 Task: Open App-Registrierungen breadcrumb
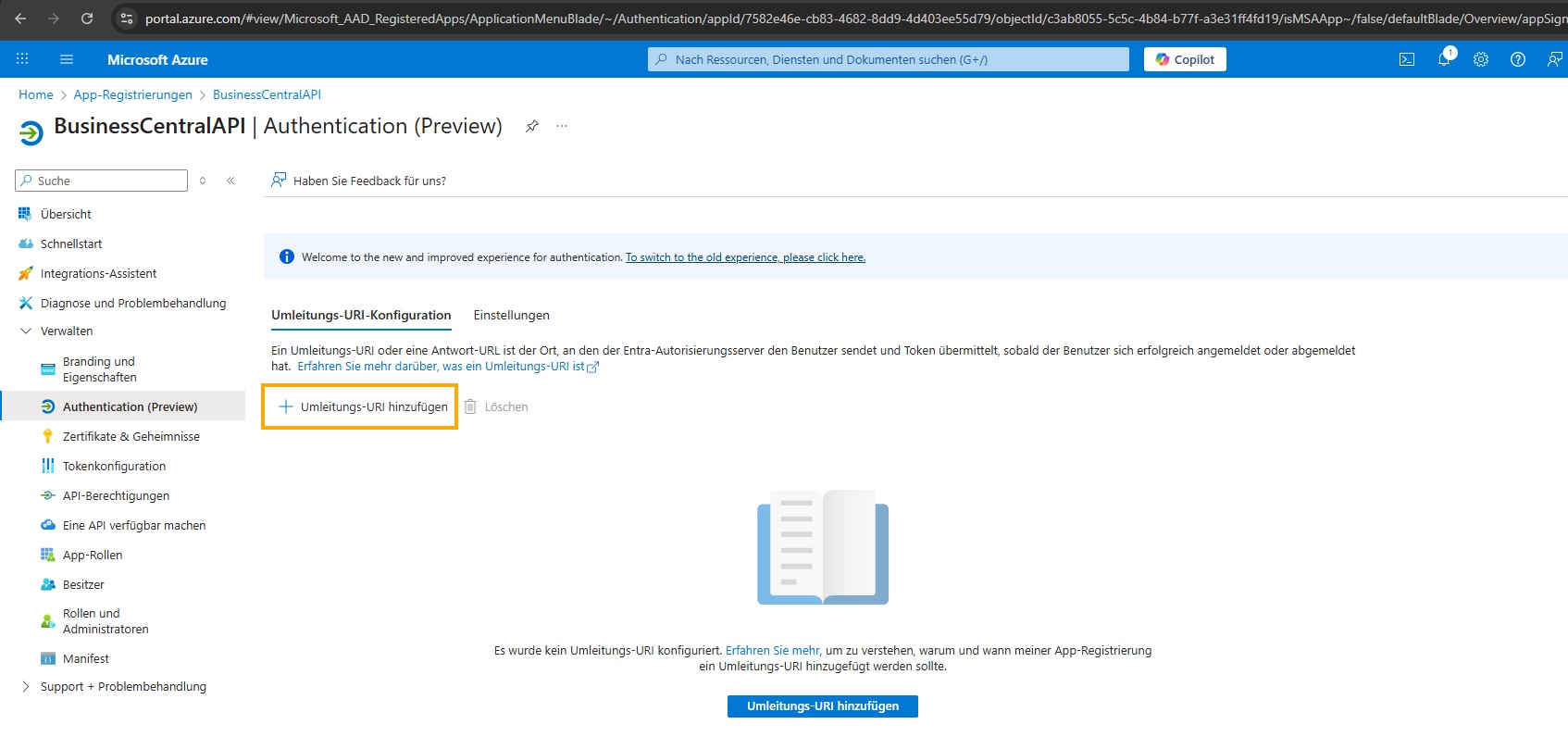click(133, 94)
